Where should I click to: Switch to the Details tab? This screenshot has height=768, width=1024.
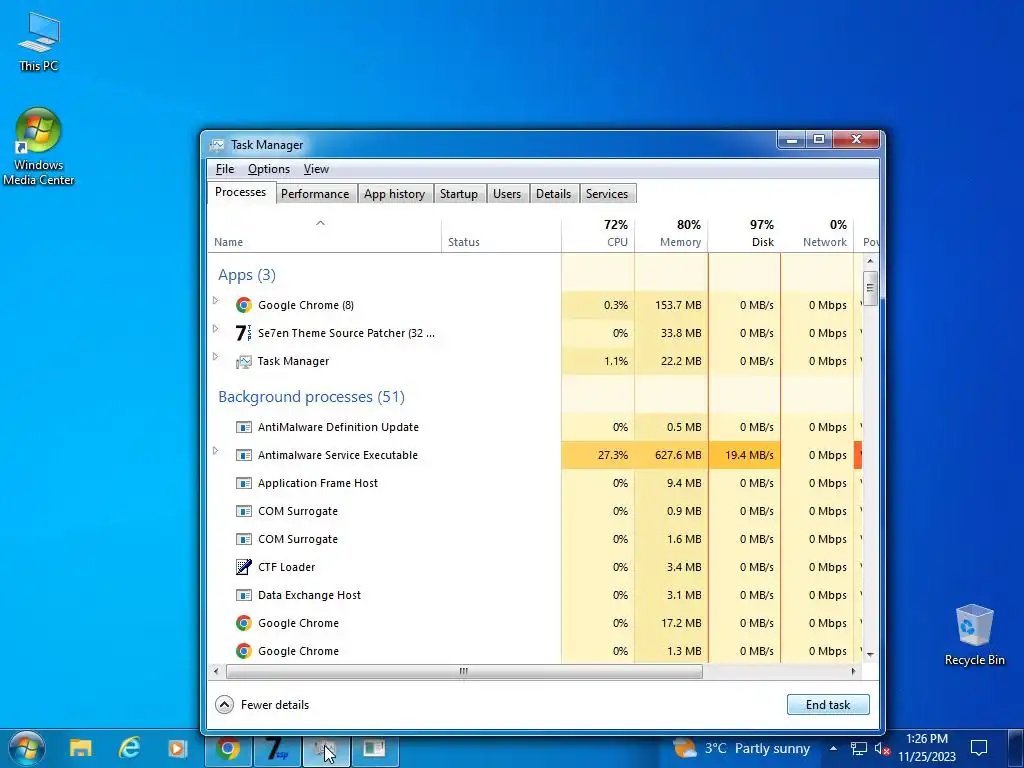coord(553,194)
